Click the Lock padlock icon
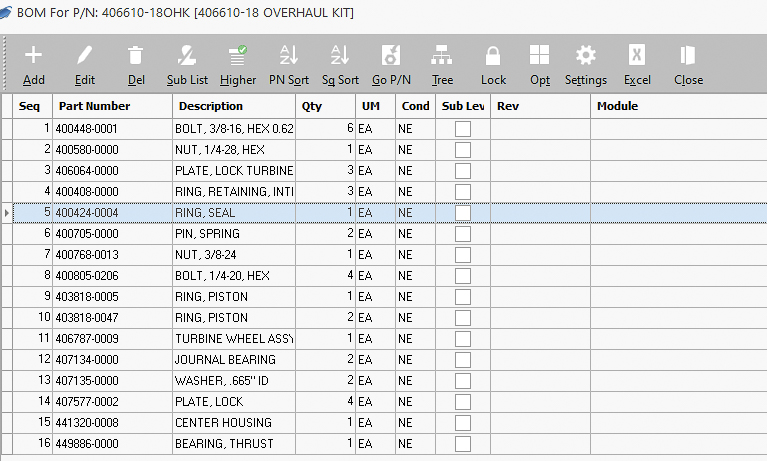The width and height of the screenshot is (767, 461). (493, 56)
